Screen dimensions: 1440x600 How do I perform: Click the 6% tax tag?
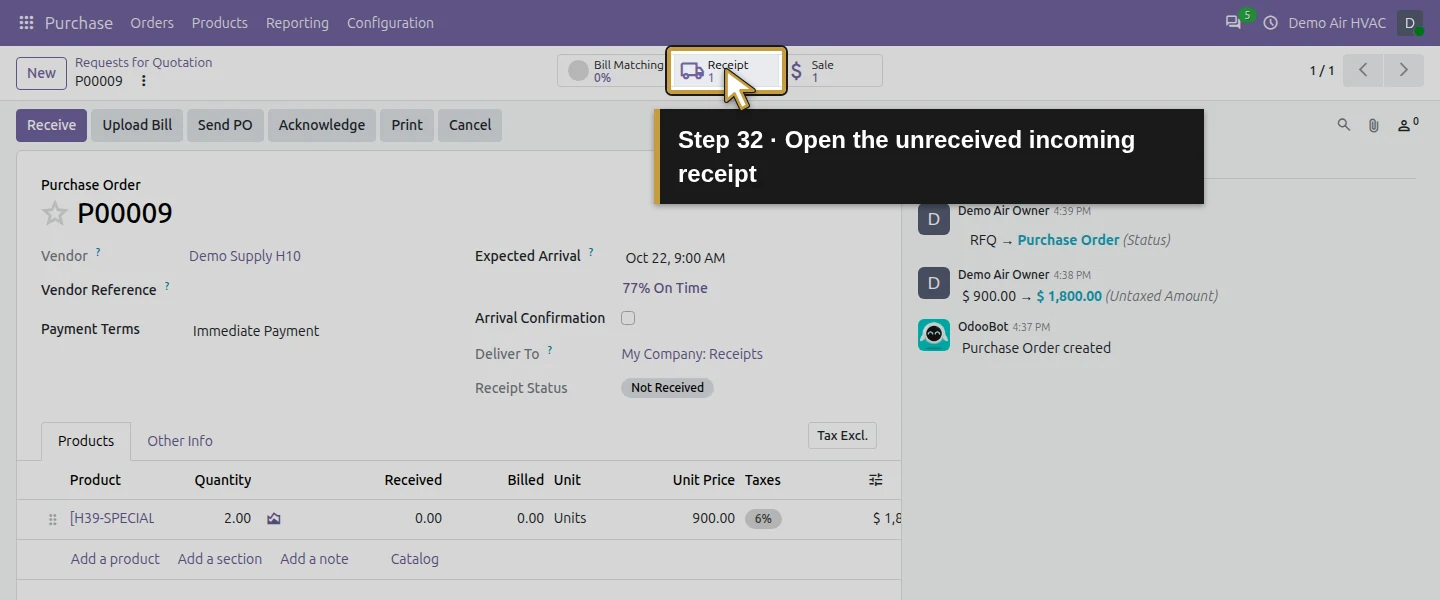pos(763,519)
